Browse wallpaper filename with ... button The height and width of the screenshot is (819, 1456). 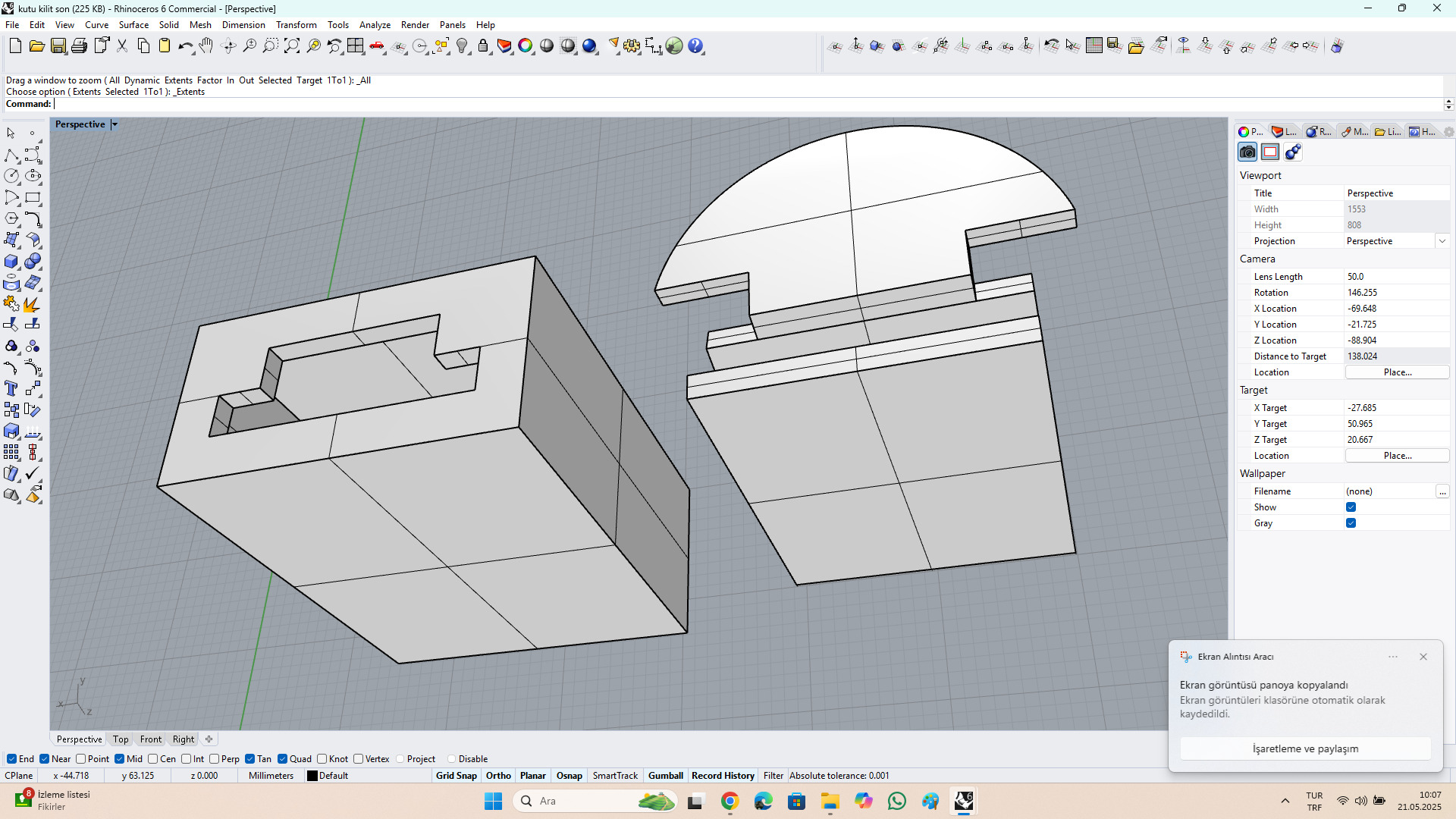(x=1442, y=491)
